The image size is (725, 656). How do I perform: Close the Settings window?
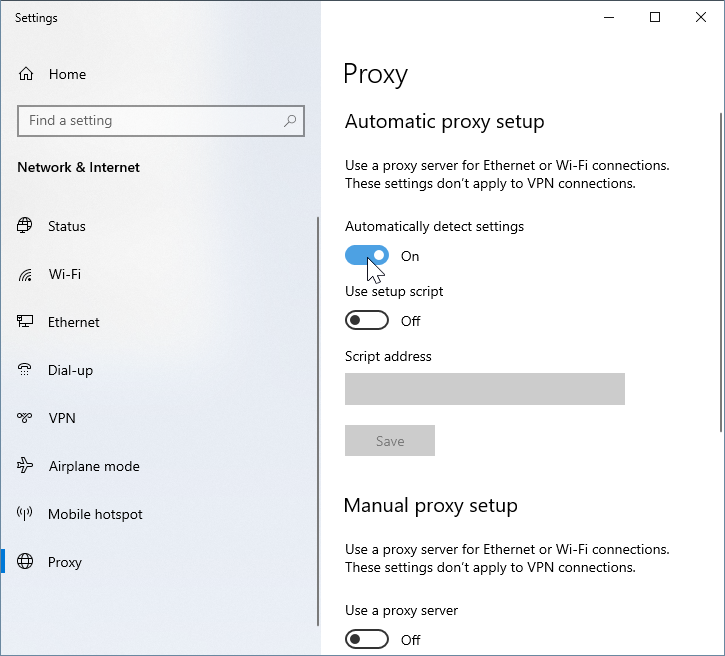coord(700,18)
